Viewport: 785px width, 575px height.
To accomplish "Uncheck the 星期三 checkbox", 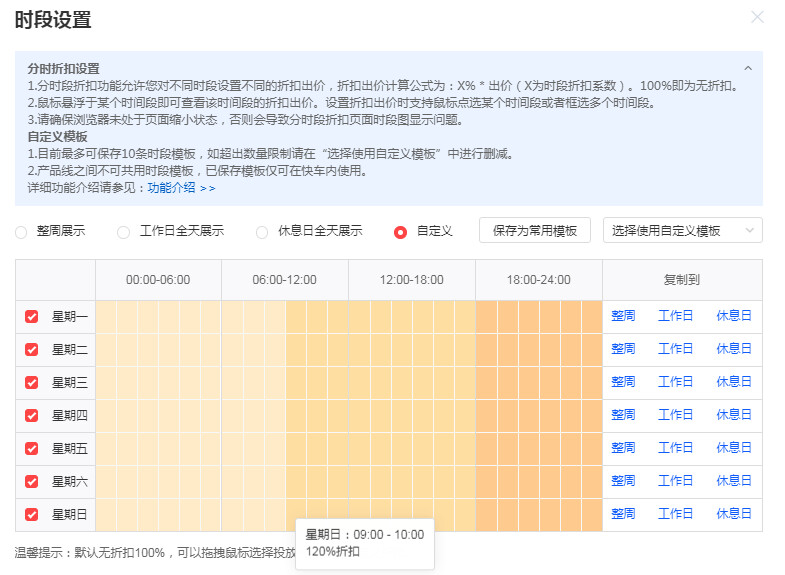I will 32,382.
